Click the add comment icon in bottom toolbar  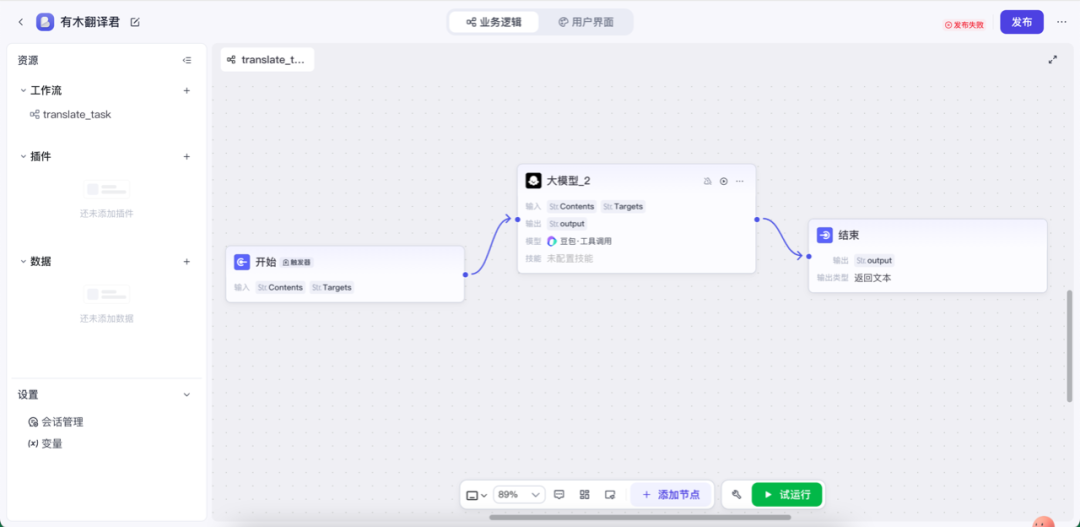pyautogui.click(x=559, y=495)
